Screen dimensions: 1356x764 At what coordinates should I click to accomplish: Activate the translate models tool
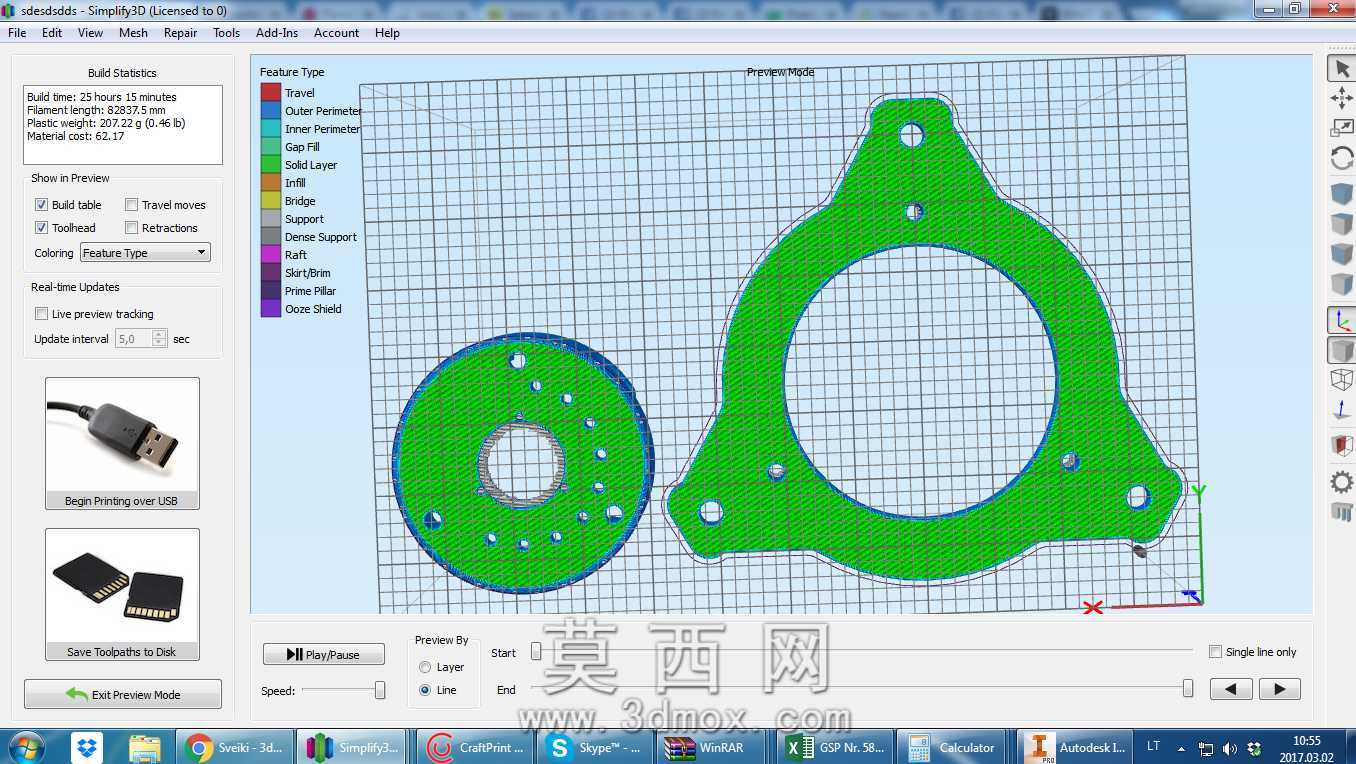[1342, 98]
